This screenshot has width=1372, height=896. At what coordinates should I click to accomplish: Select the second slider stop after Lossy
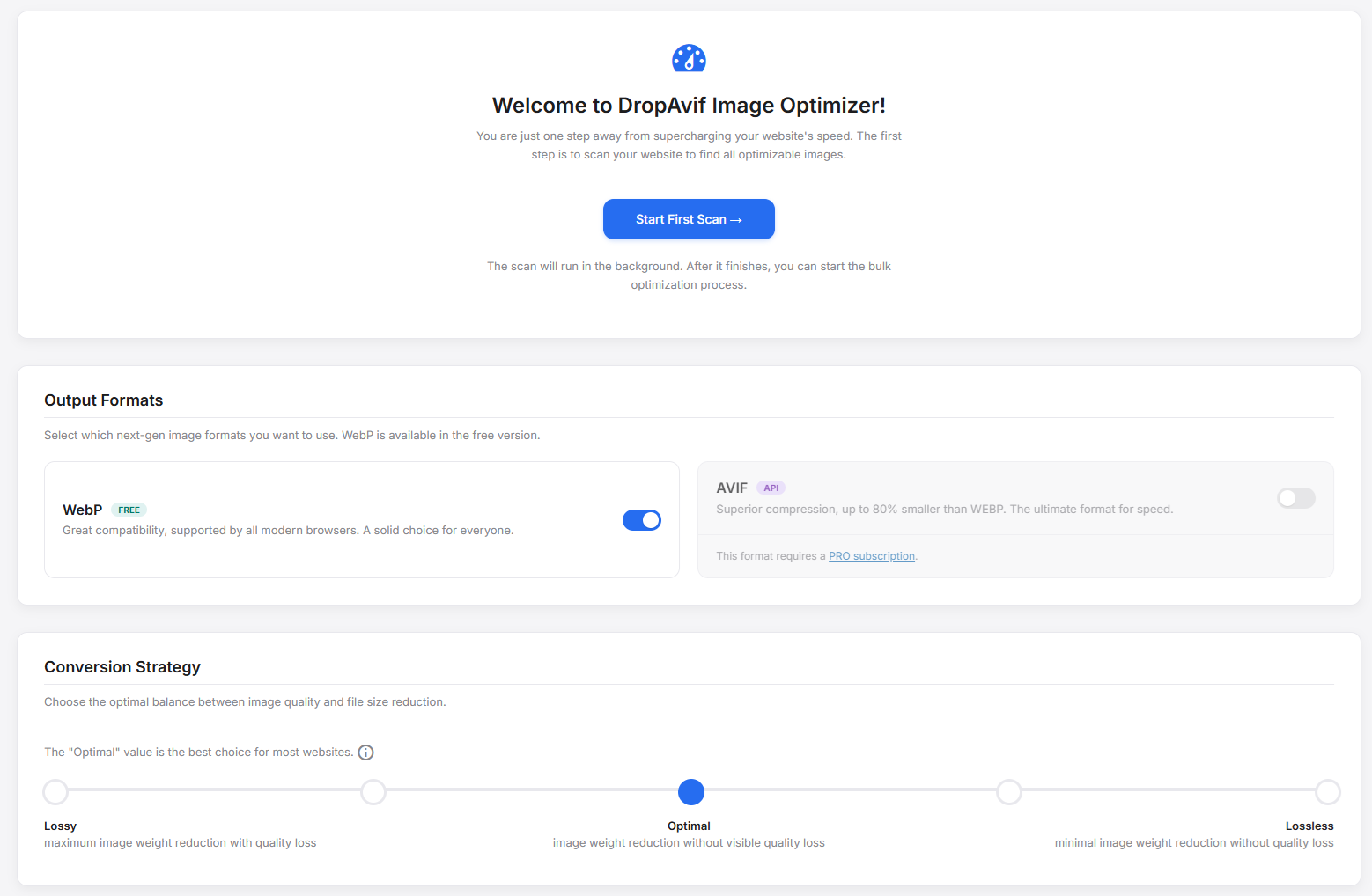click(x=373, y=792)
